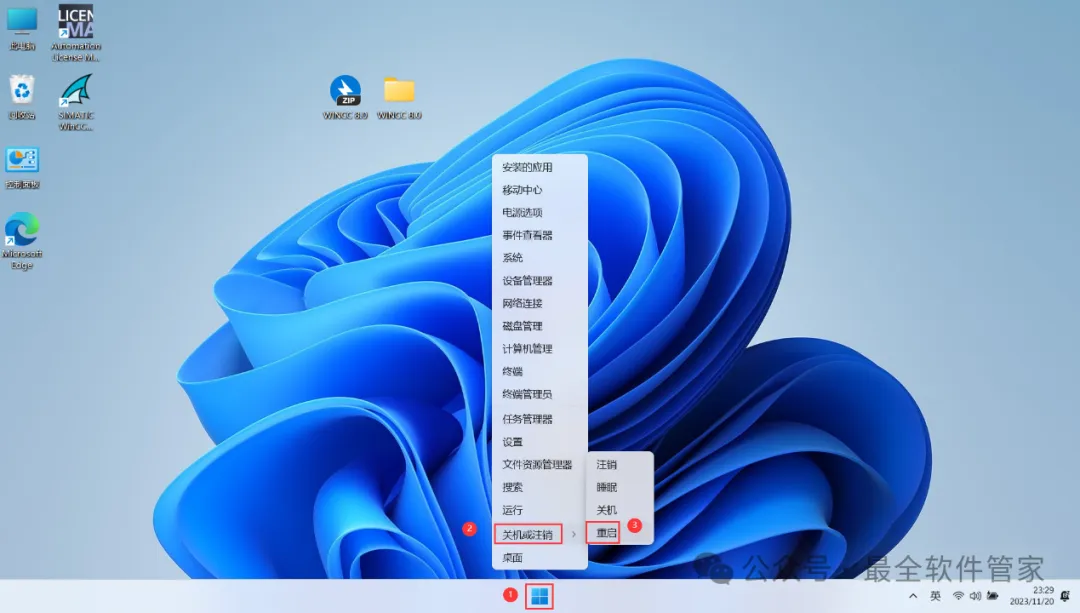The height and width of the screenshot is (613, 1080).
Task: Open the notification bell icon
Action: coord(1066,596)
